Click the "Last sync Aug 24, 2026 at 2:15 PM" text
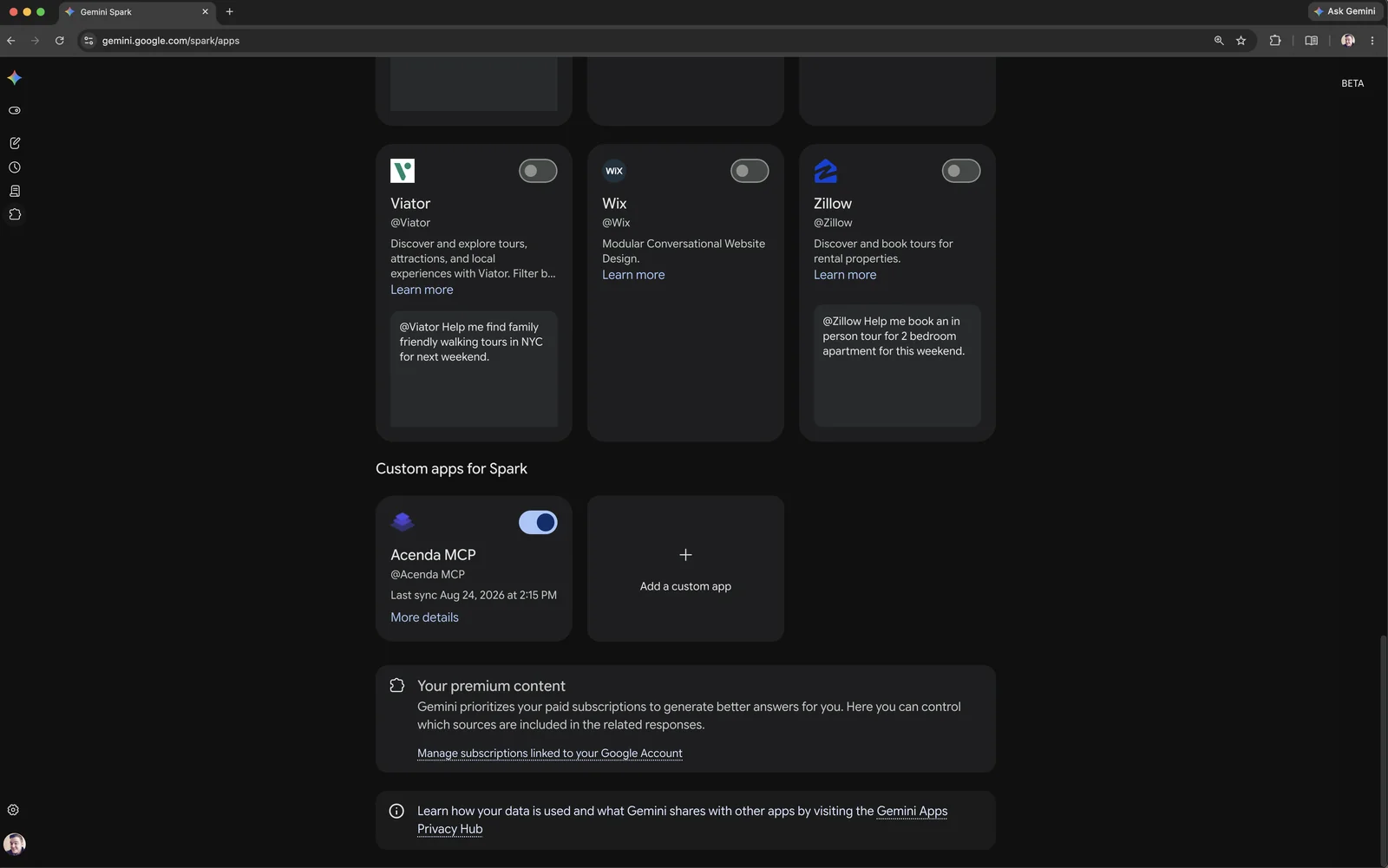1388x868 pixels. coord(474,596)
